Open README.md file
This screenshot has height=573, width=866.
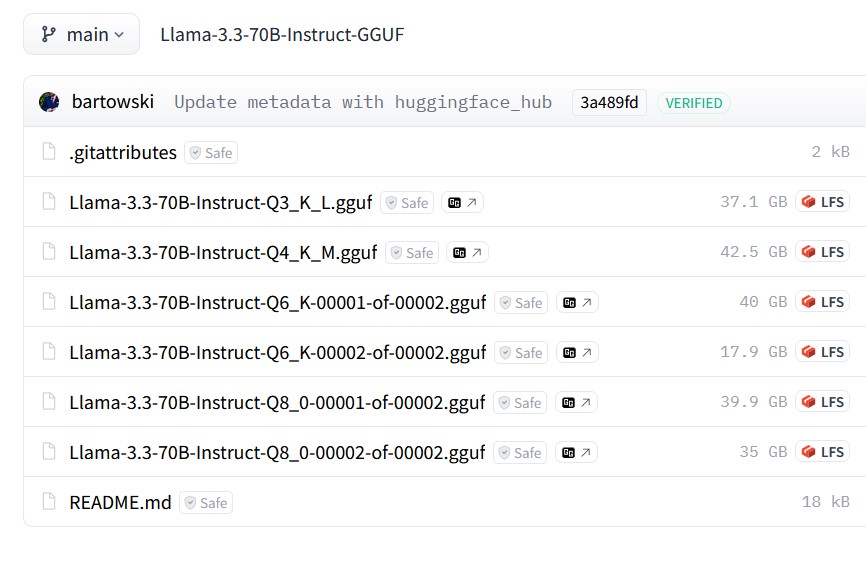pos(120,502)
